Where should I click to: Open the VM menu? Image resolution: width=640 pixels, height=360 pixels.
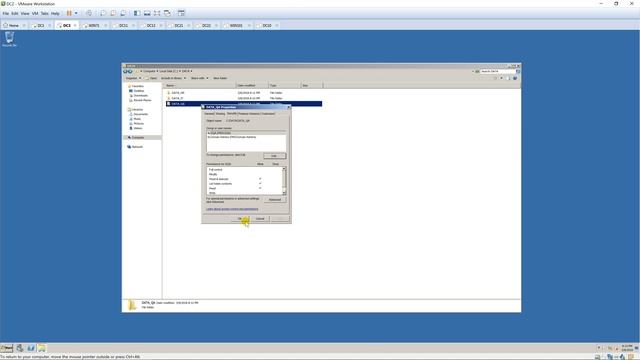35,13
